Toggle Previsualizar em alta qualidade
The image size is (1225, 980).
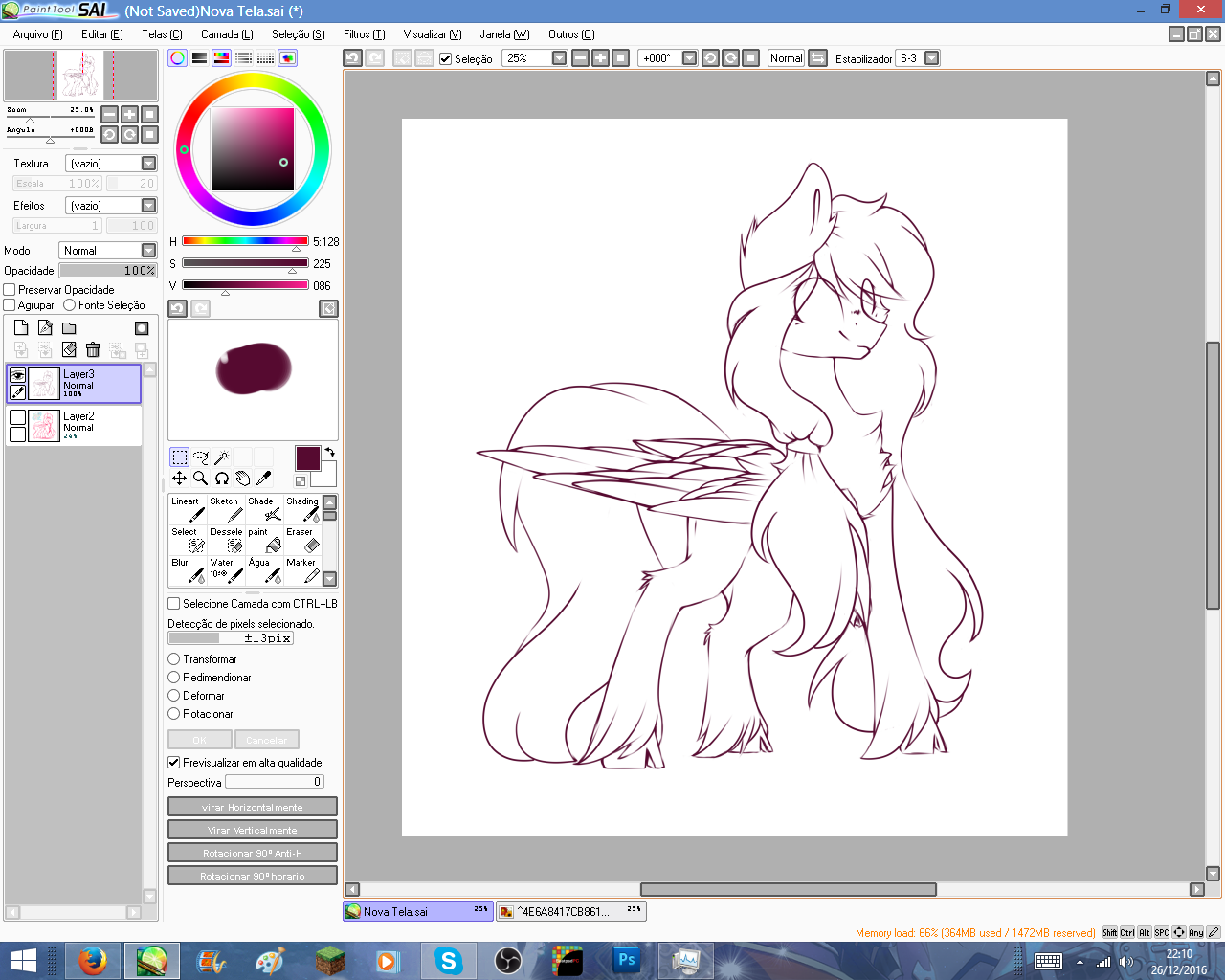(173, 763)
